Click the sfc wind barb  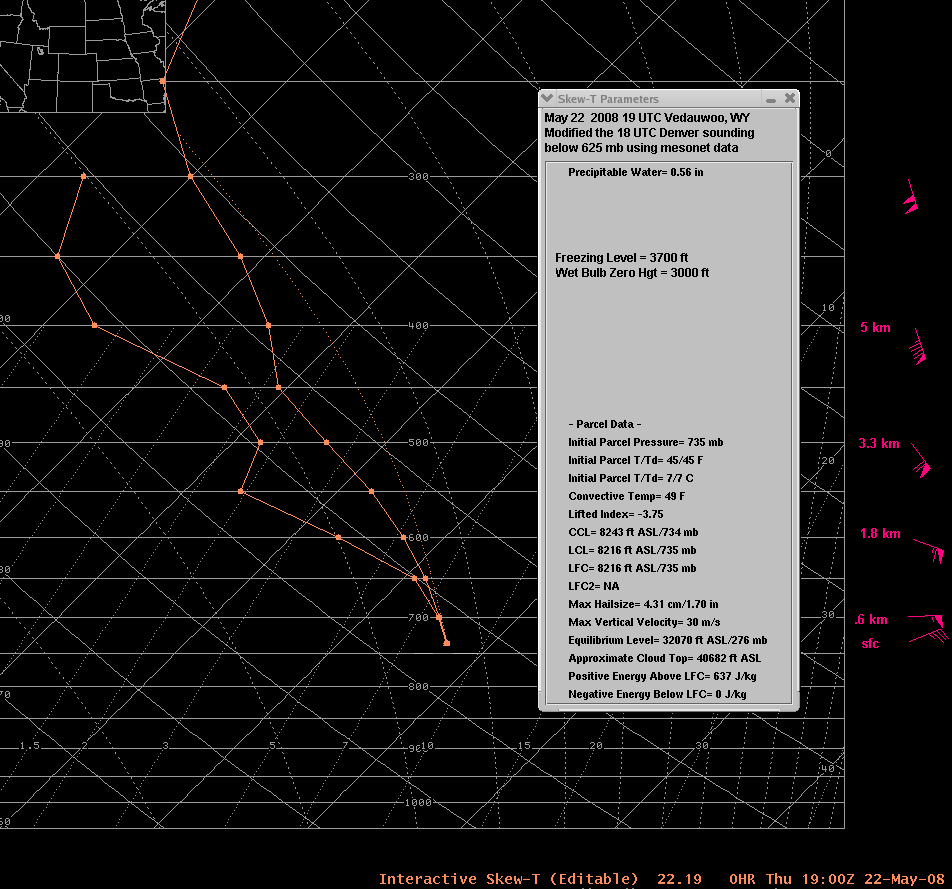click(x=928, y=636)
